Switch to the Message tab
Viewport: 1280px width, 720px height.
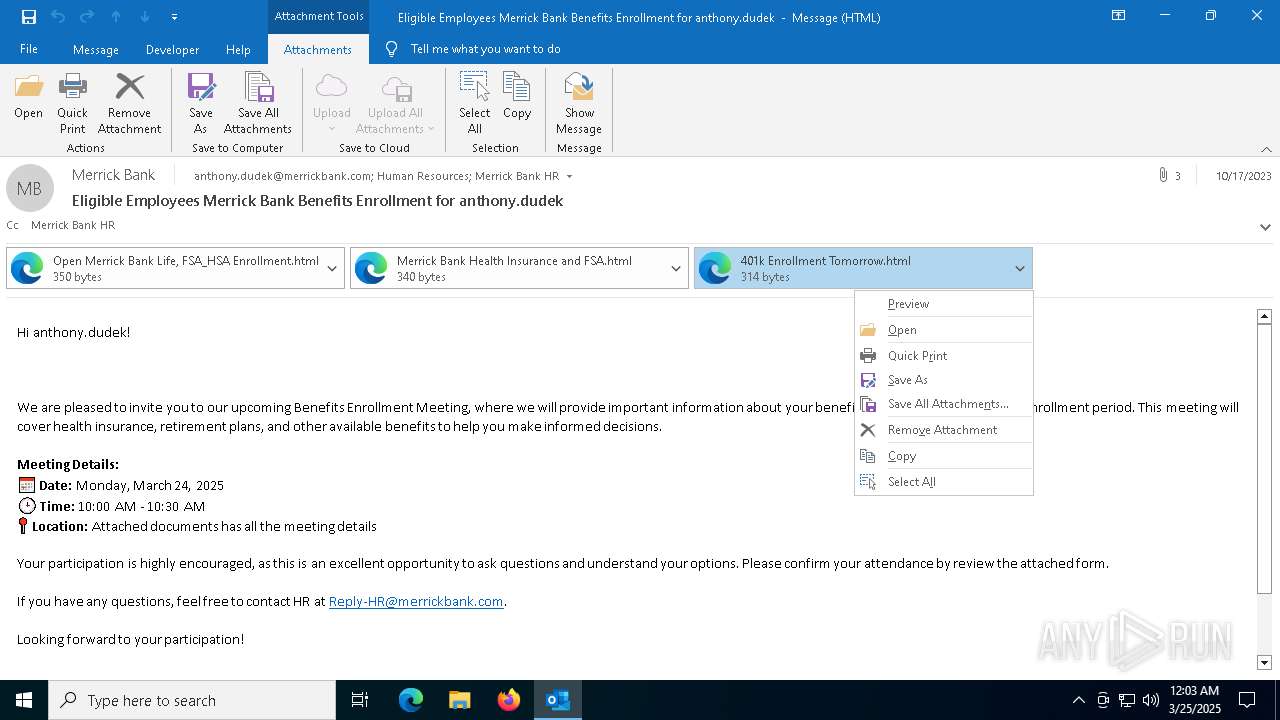click(96, 49)
